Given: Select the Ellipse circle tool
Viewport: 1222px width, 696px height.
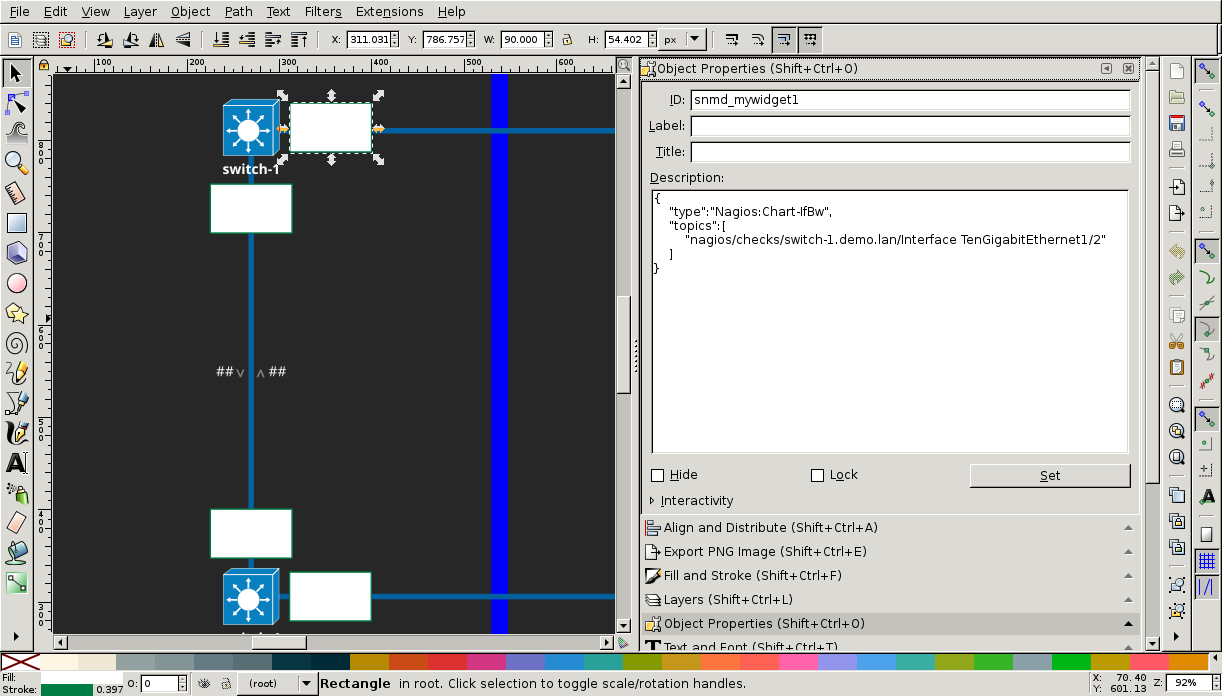Looking at the screenshot, I should [x=16, y=282].
